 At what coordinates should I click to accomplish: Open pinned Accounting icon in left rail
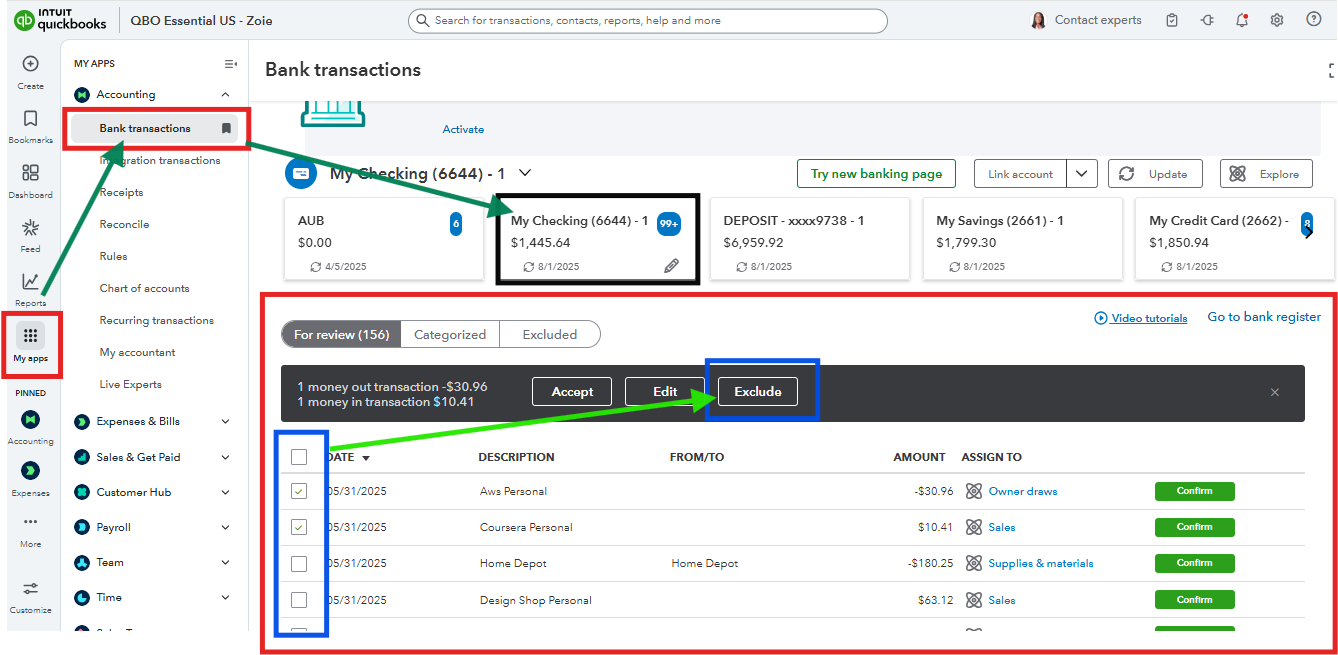(x=30, y=419)
